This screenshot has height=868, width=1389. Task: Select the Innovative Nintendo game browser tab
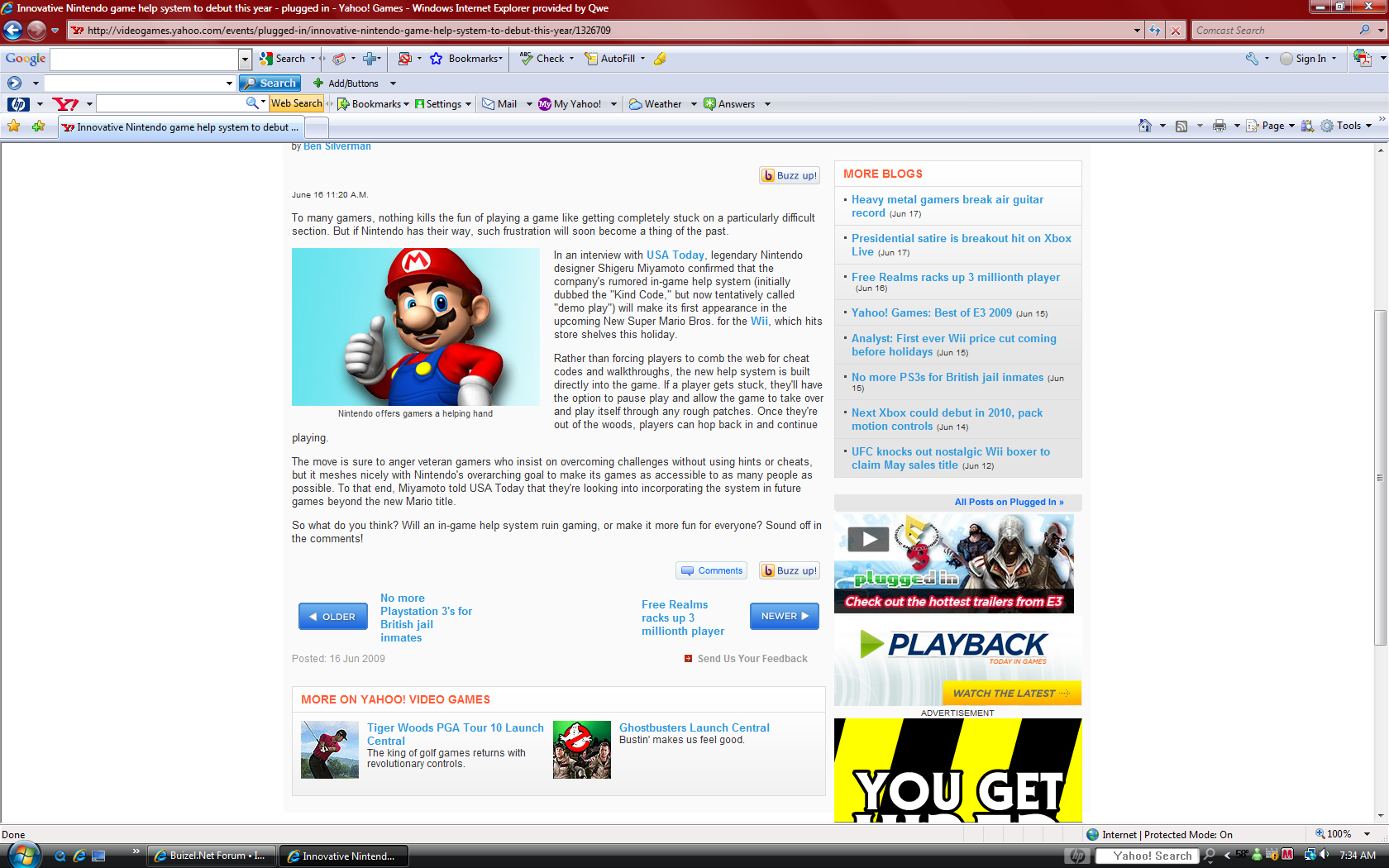pos(182,127)
